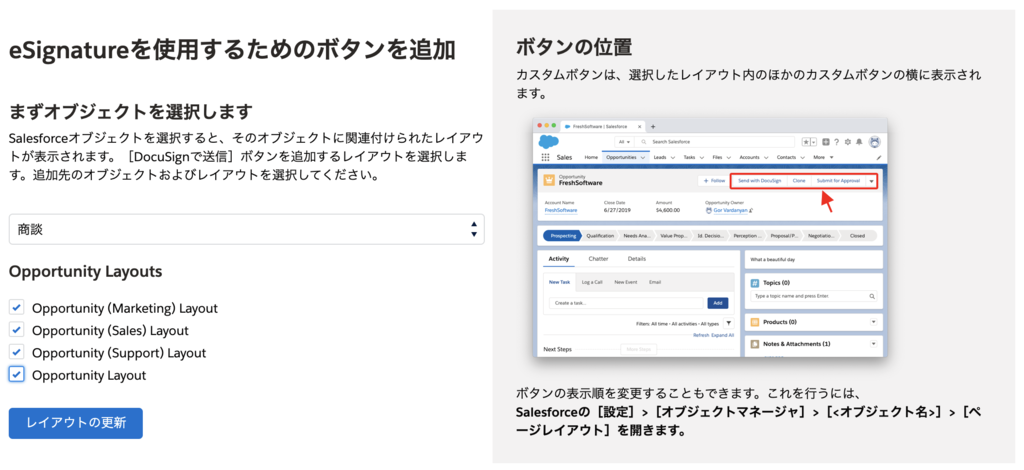Click the magnifier icon in Search Salesforce box
This screenshot has height=470, width=1024.
coord(644,142)
